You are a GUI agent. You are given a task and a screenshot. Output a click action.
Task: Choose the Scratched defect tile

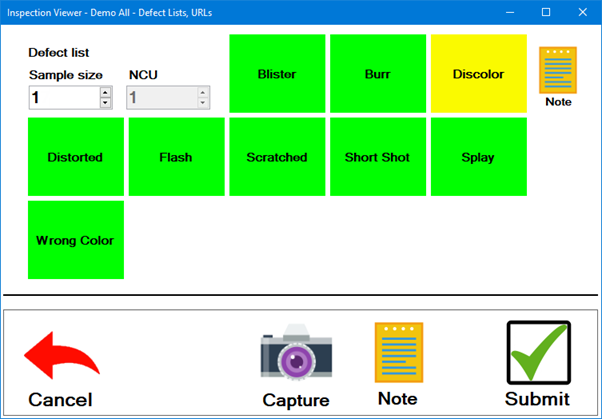pos(277,157)
